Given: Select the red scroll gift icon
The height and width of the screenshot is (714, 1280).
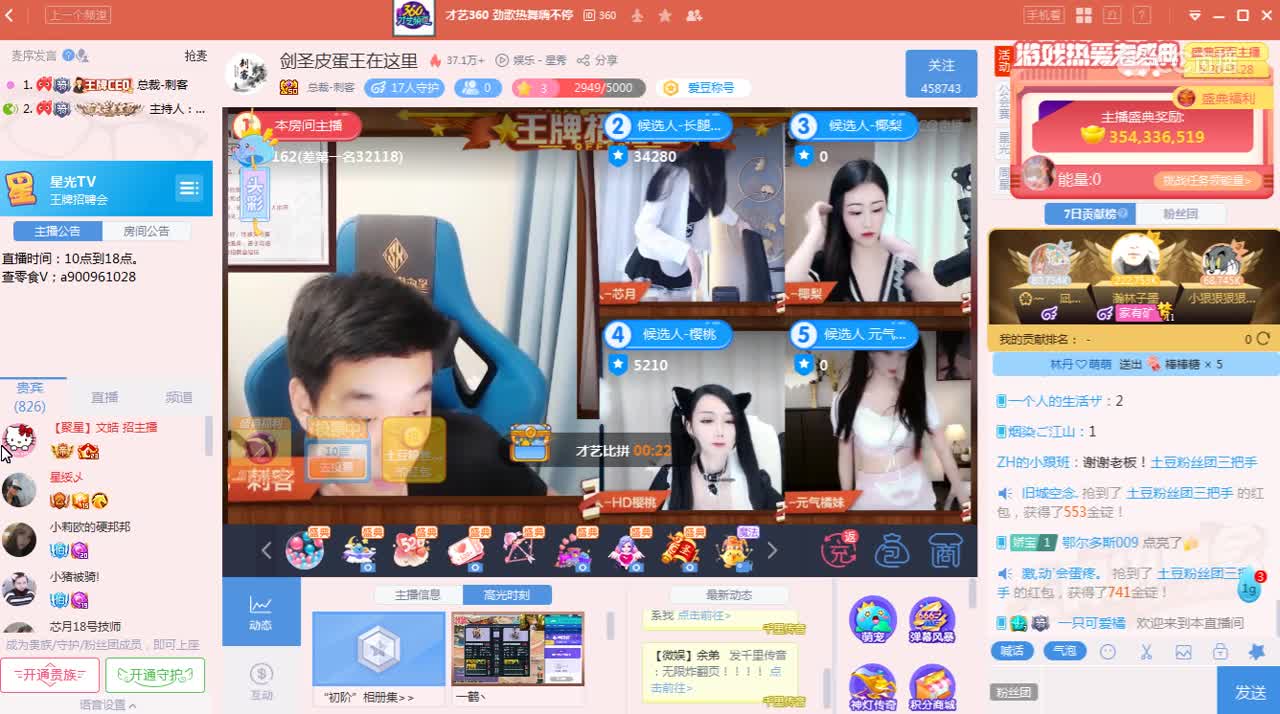Looking at the screenshot, I should [x=680, y=550].
